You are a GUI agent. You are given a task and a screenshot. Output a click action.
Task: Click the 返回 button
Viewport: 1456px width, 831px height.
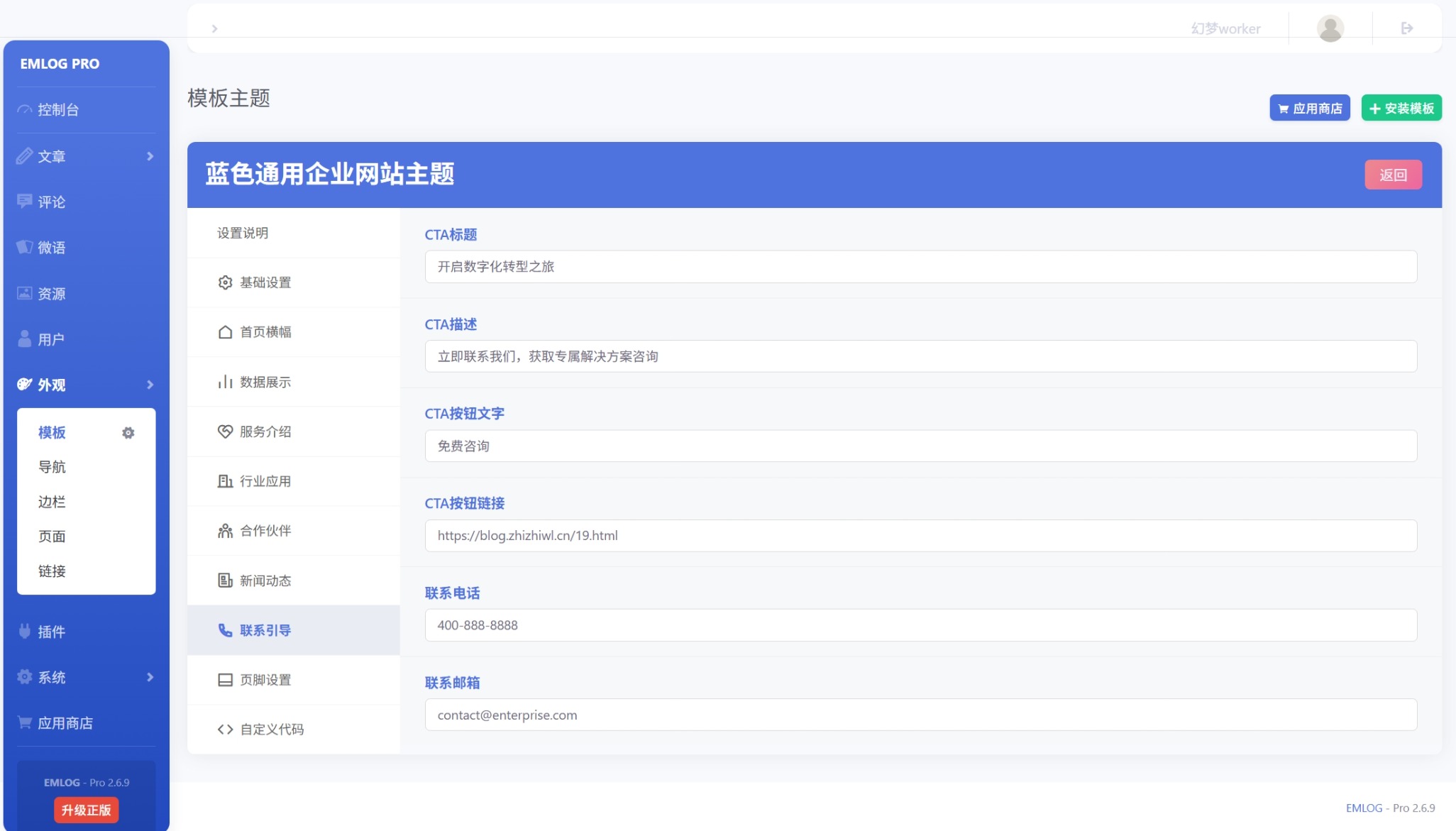(x=1393, y=175)
